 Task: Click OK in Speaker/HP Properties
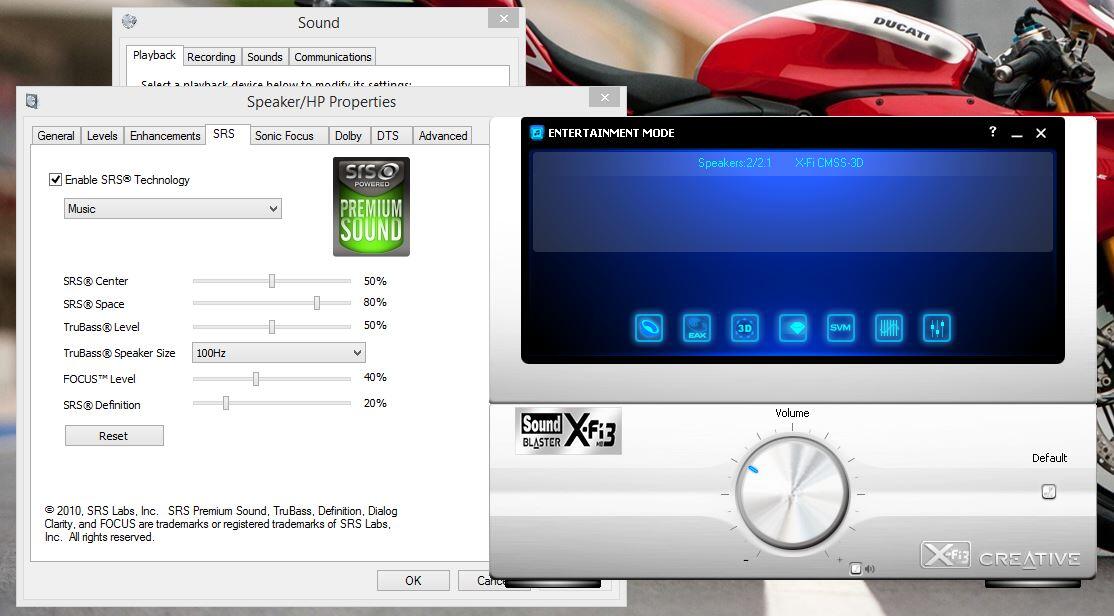coord(413,580)
